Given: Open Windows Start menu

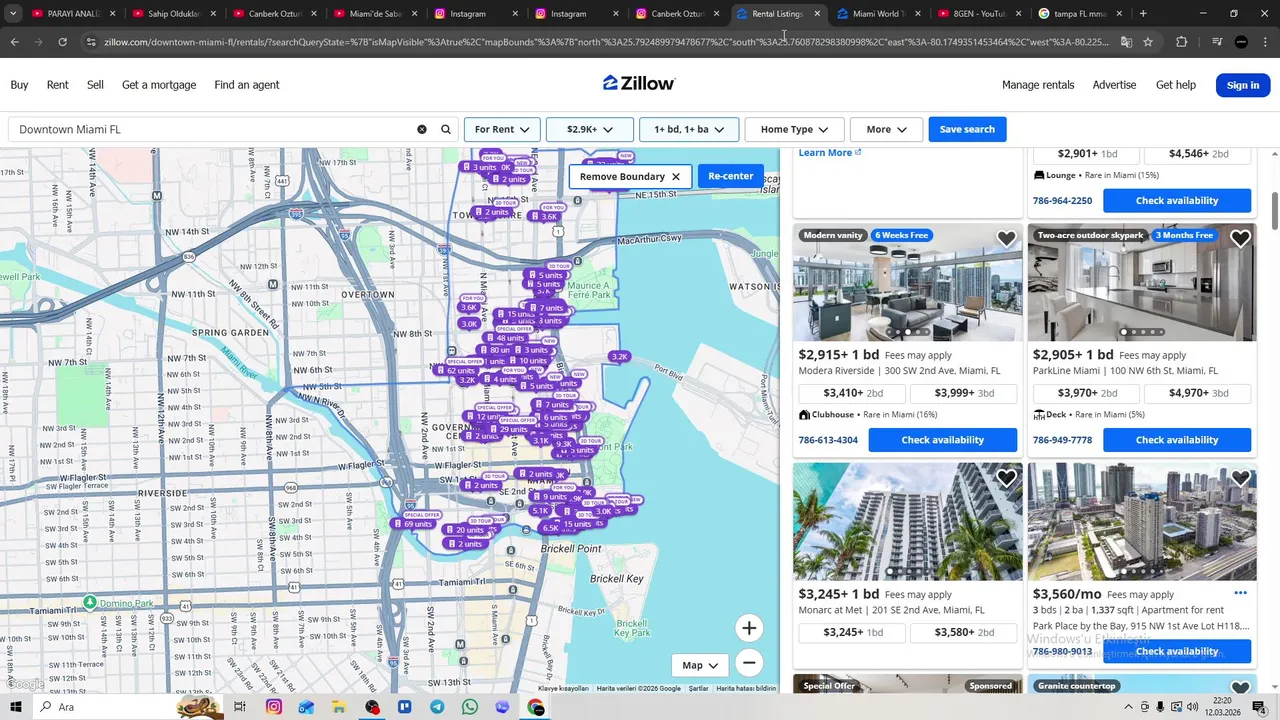Looking at the screenshot, I should point(15,707).
